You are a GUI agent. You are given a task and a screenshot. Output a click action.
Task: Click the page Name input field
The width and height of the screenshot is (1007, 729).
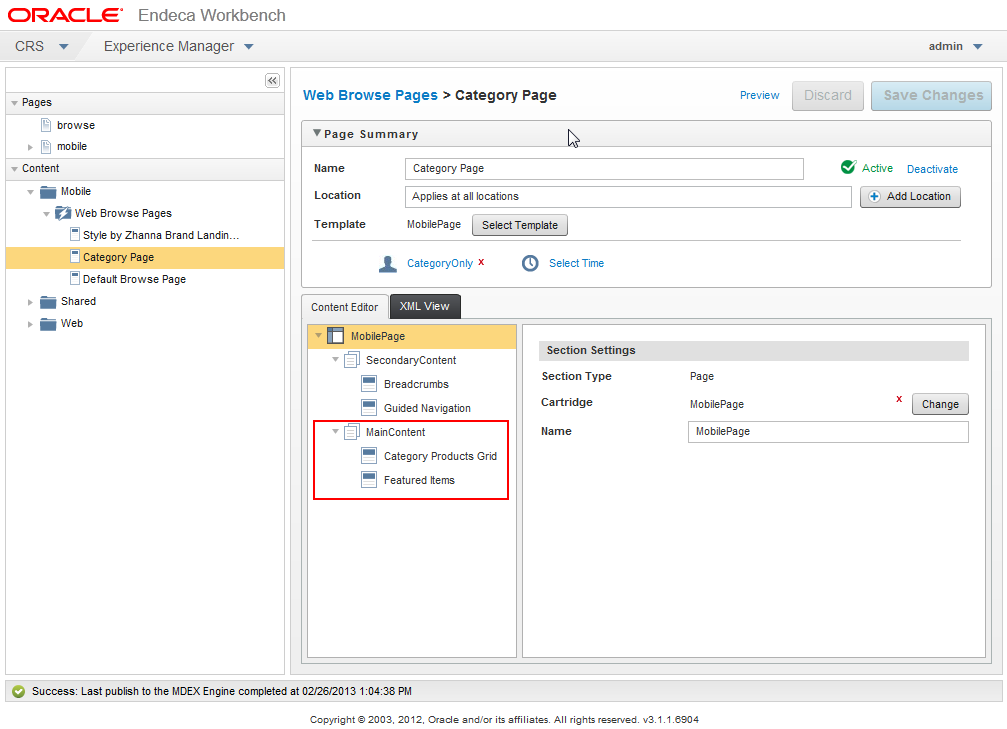604,169
